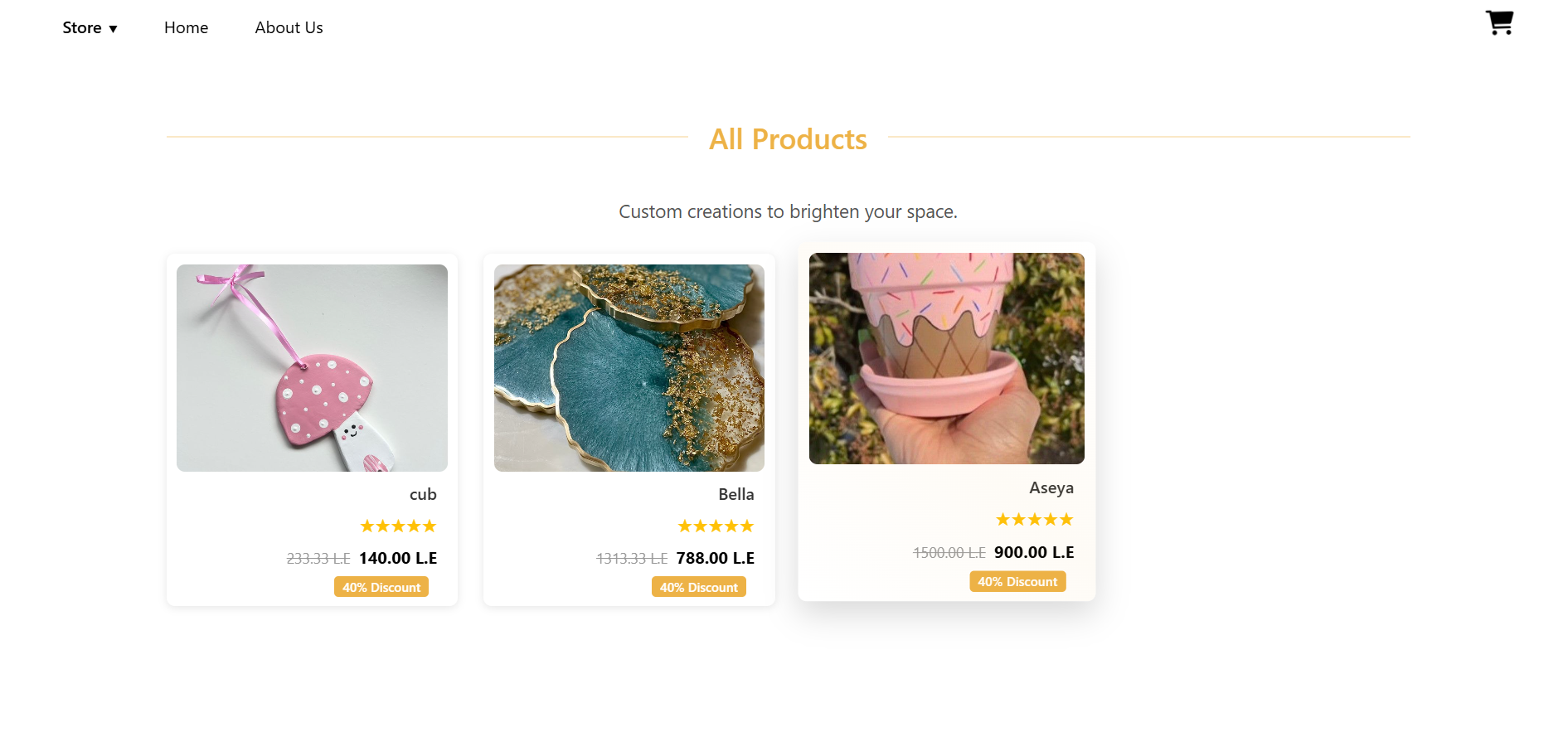The image size is (1568, 737).
Task: Click the Store dropdown arrow
Action: tap(113, 29)
